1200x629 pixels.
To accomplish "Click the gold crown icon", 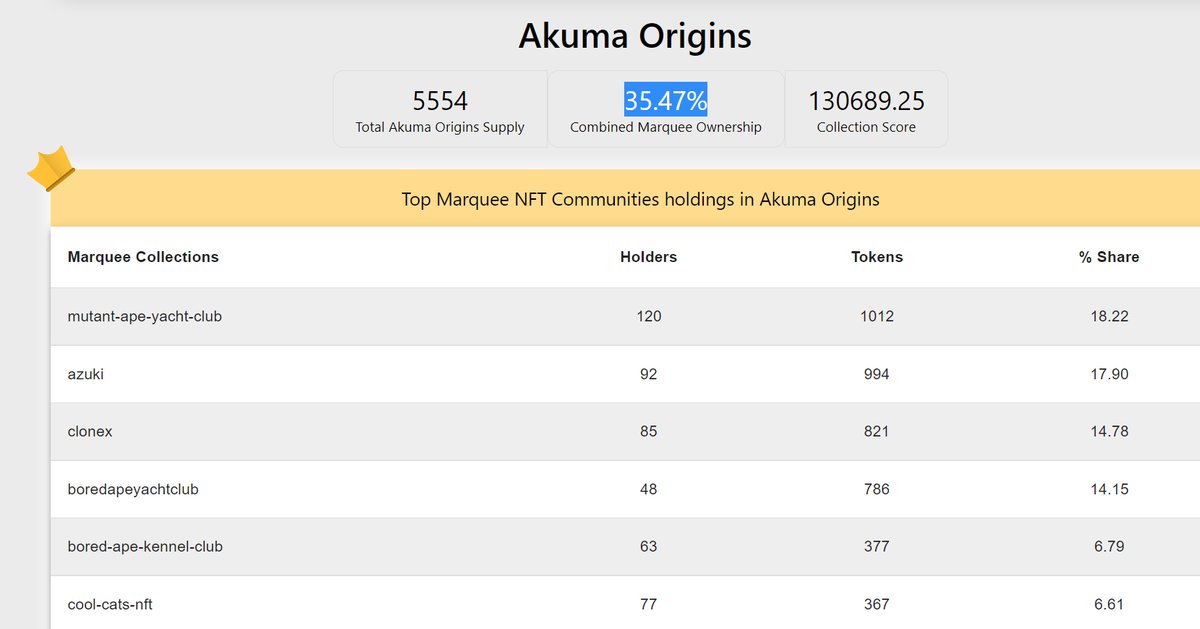I will click(51, 169).
